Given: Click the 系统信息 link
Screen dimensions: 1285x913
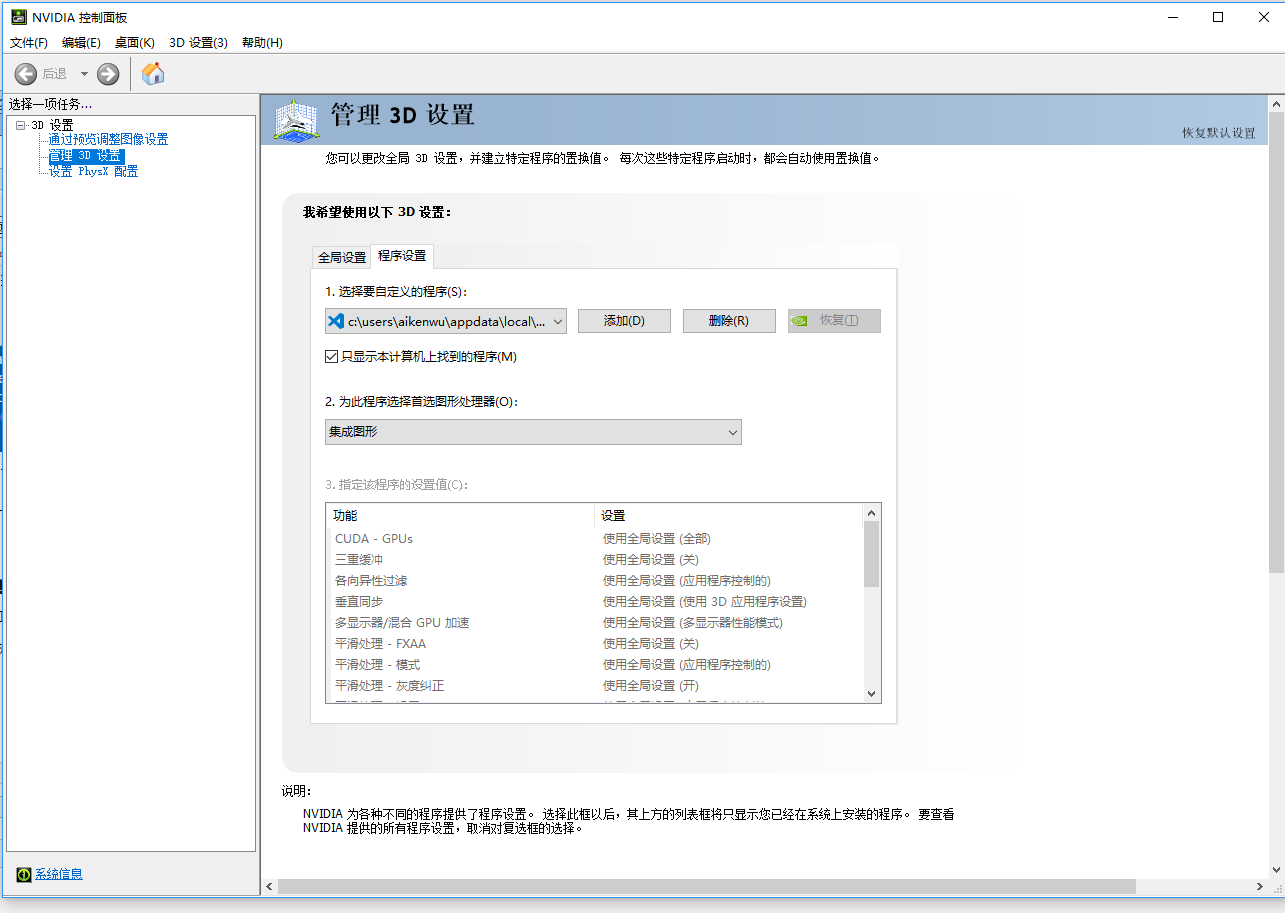Looking at the screenshot, I should click(59, 875).
